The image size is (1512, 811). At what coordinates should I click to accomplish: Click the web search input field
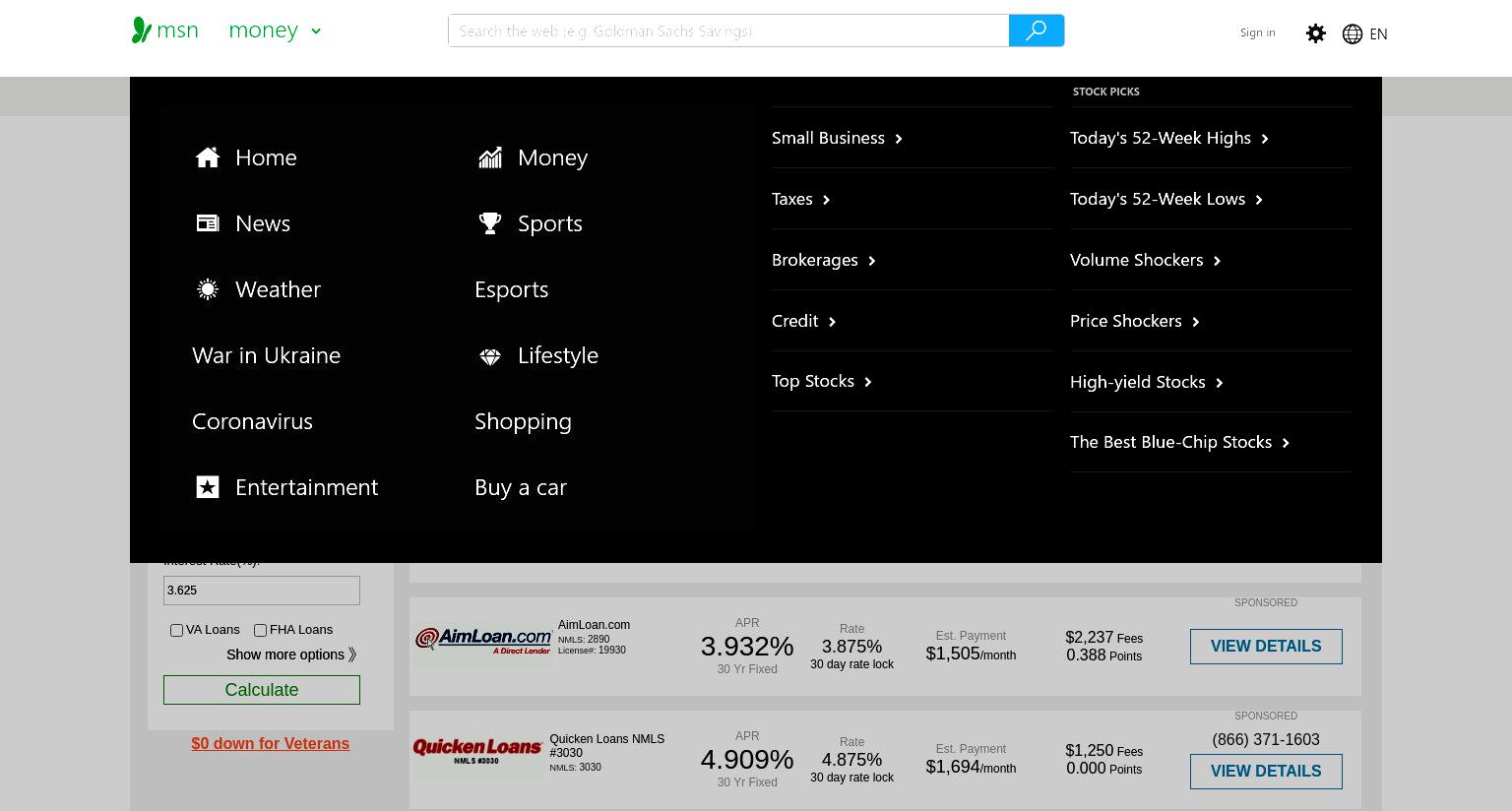point(728,31)
